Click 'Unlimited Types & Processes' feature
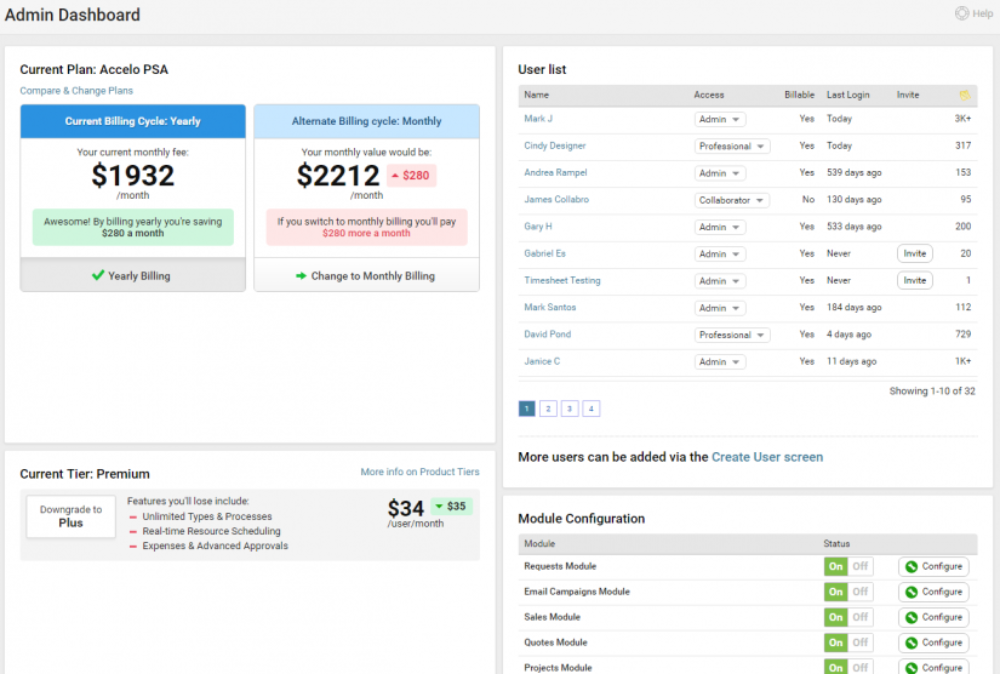The image size is (1000, 674). pos(207,516)
